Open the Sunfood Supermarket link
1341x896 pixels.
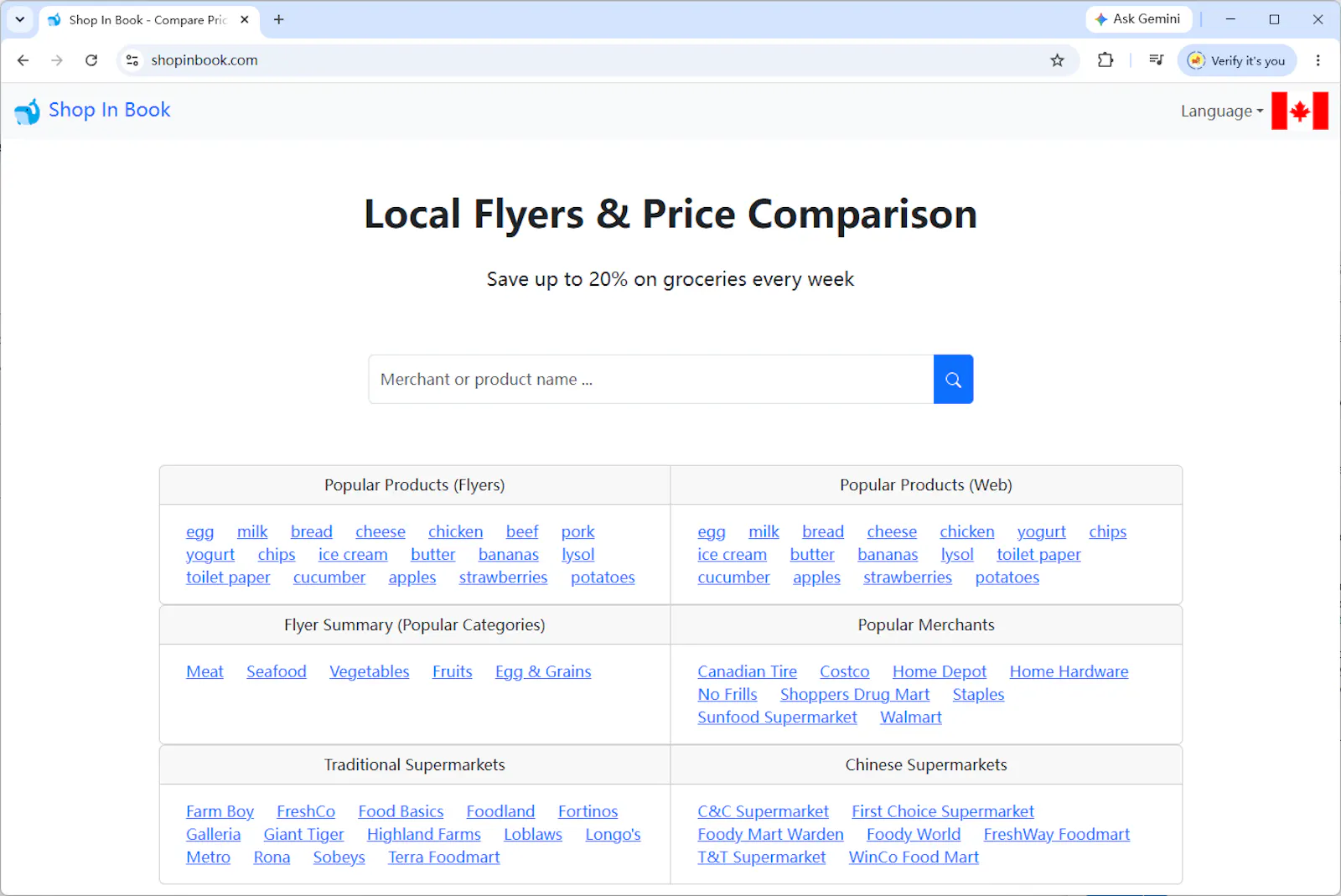tap(777, 717)
